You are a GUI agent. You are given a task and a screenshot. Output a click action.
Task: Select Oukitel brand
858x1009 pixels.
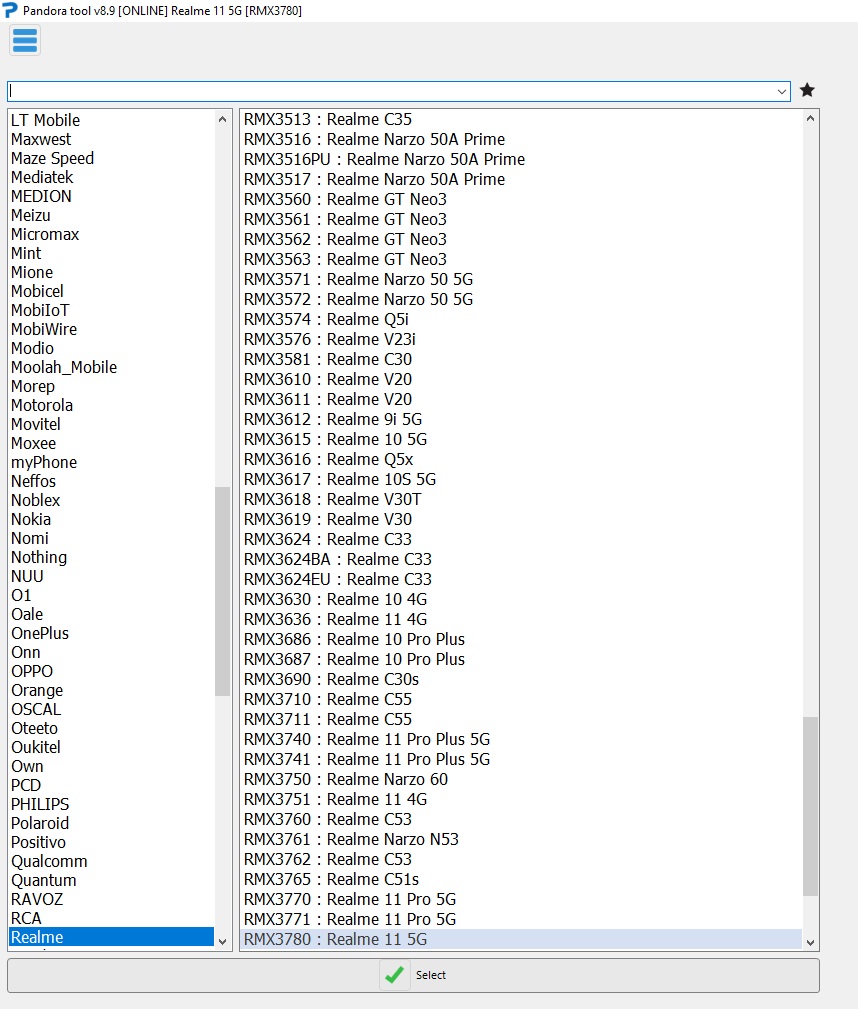(x=36, y=747)
